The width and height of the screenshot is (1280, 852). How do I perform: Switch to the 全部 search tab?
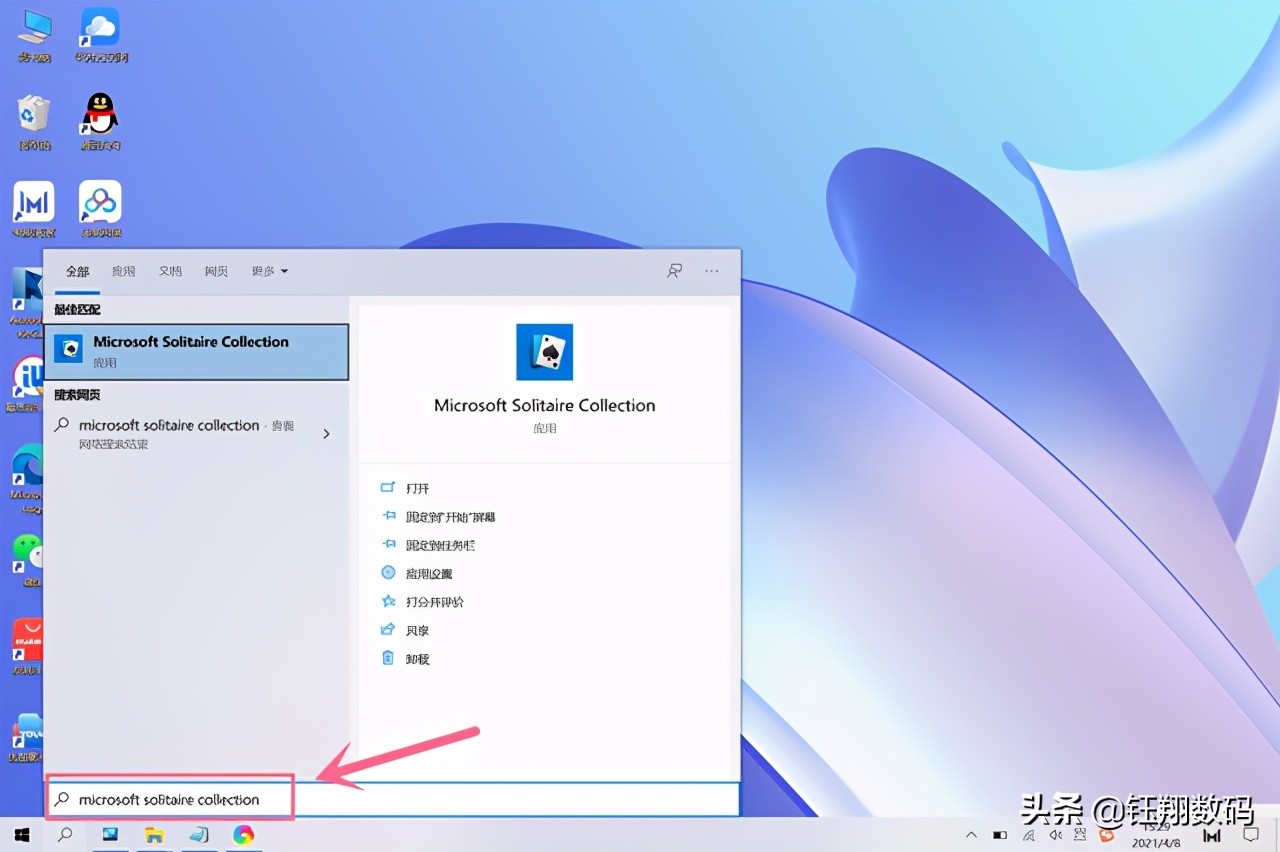click(77, 271)
